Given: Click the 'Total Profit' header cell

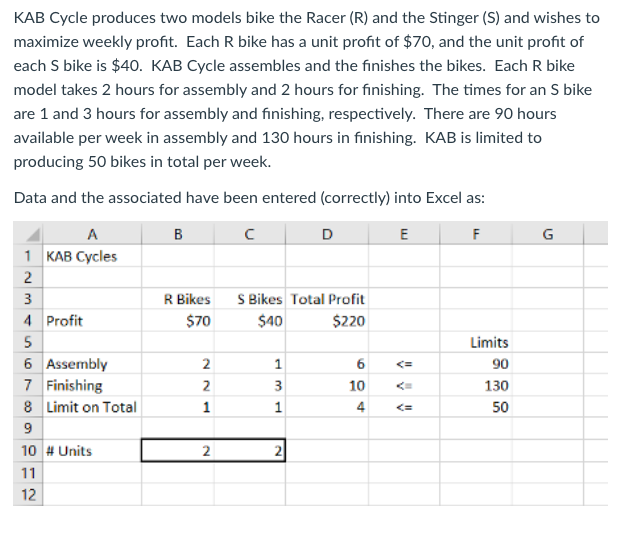Looking at the screenshot, I should point(327,299).
